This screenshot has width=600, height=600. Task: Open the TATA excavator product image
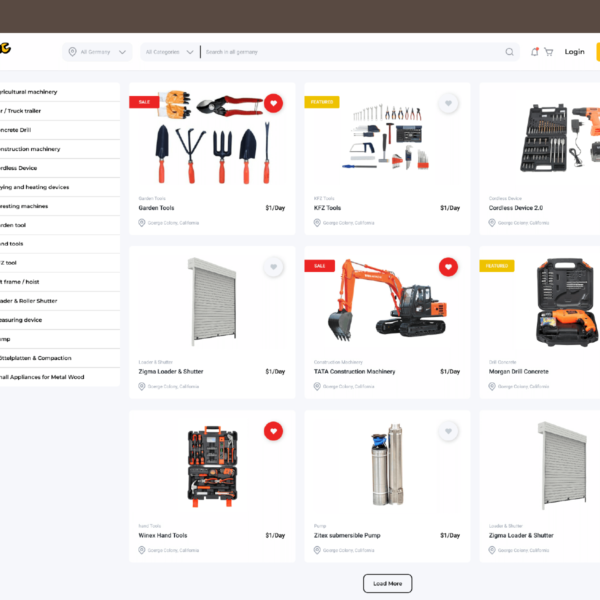(387, 300)
